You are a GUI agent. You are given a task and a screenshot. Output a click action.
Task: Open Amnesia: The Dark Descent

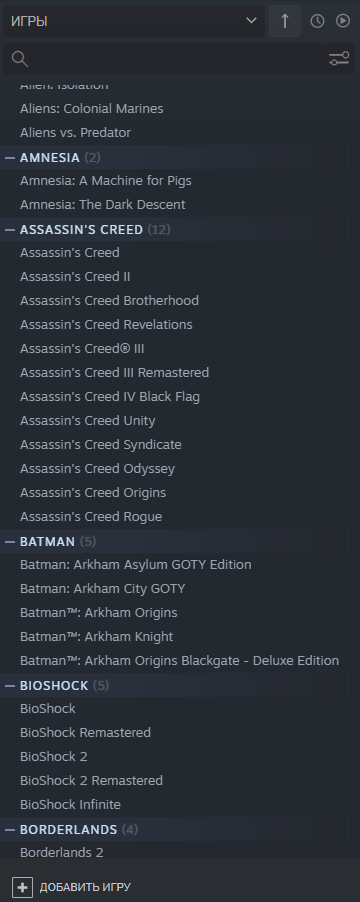[174, 205]
